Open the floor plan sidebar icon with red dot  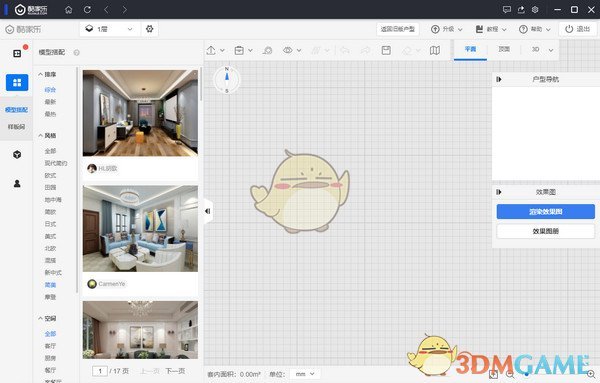click(17, 53)
